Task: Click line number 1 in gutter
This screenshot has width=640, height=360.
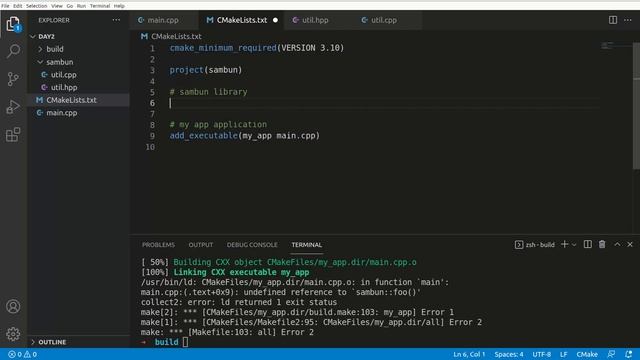Action: coord(152,48)
